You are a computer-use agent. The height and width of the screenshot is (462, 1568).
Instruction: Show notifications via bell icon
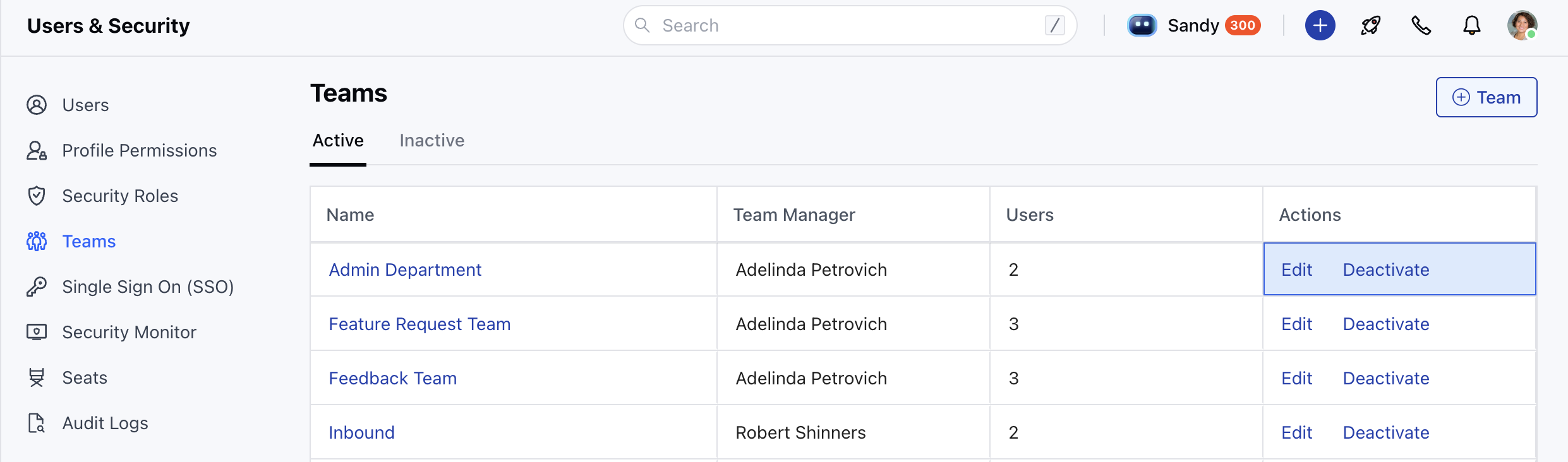1472,25
